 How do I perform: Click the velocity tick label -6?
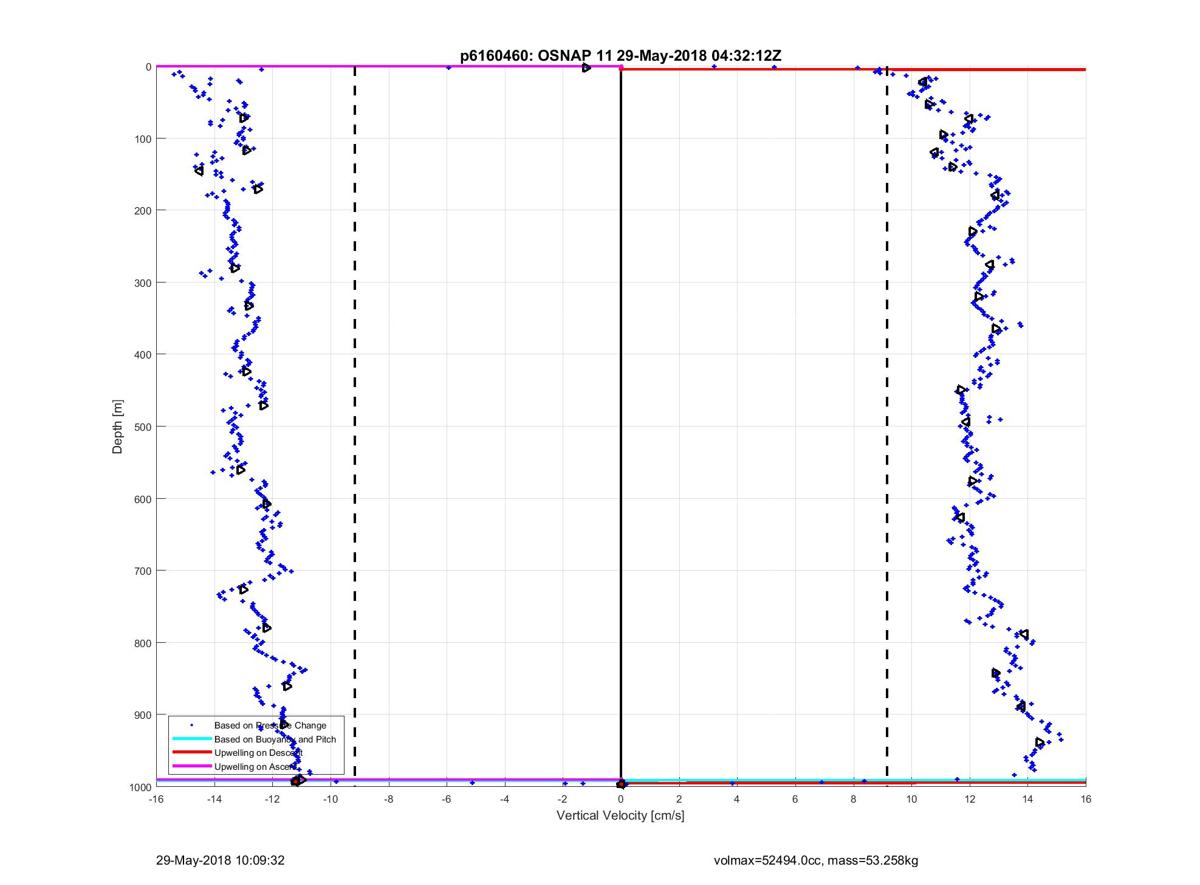[x=446, y=799]
